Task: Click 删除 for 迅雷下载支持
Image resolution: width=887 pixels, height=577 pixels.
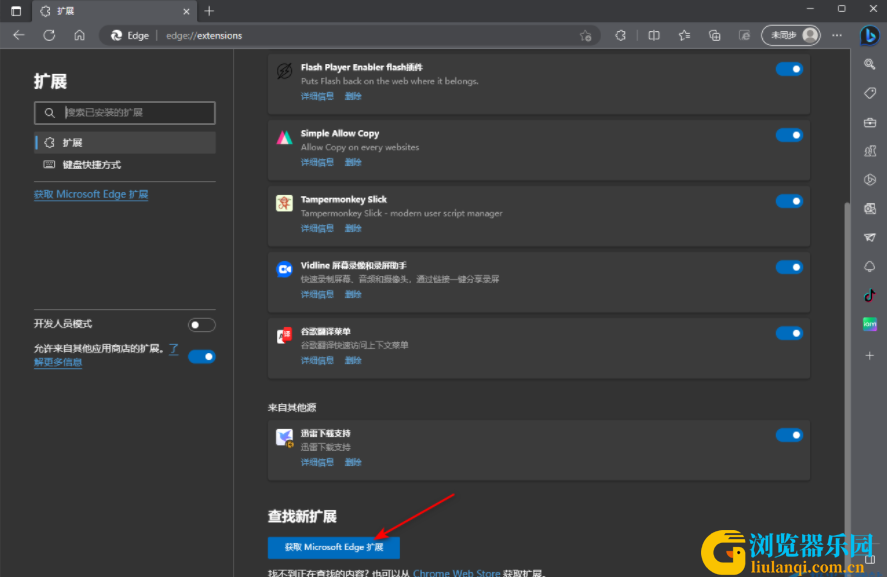Action: pyautogui.click(x=353, y=462)
